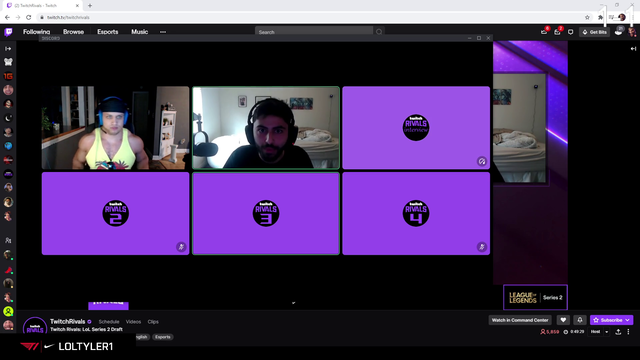This screenshot has width=640, height=360.
Task: Reload the browser page
Action: tap(29, 17)
